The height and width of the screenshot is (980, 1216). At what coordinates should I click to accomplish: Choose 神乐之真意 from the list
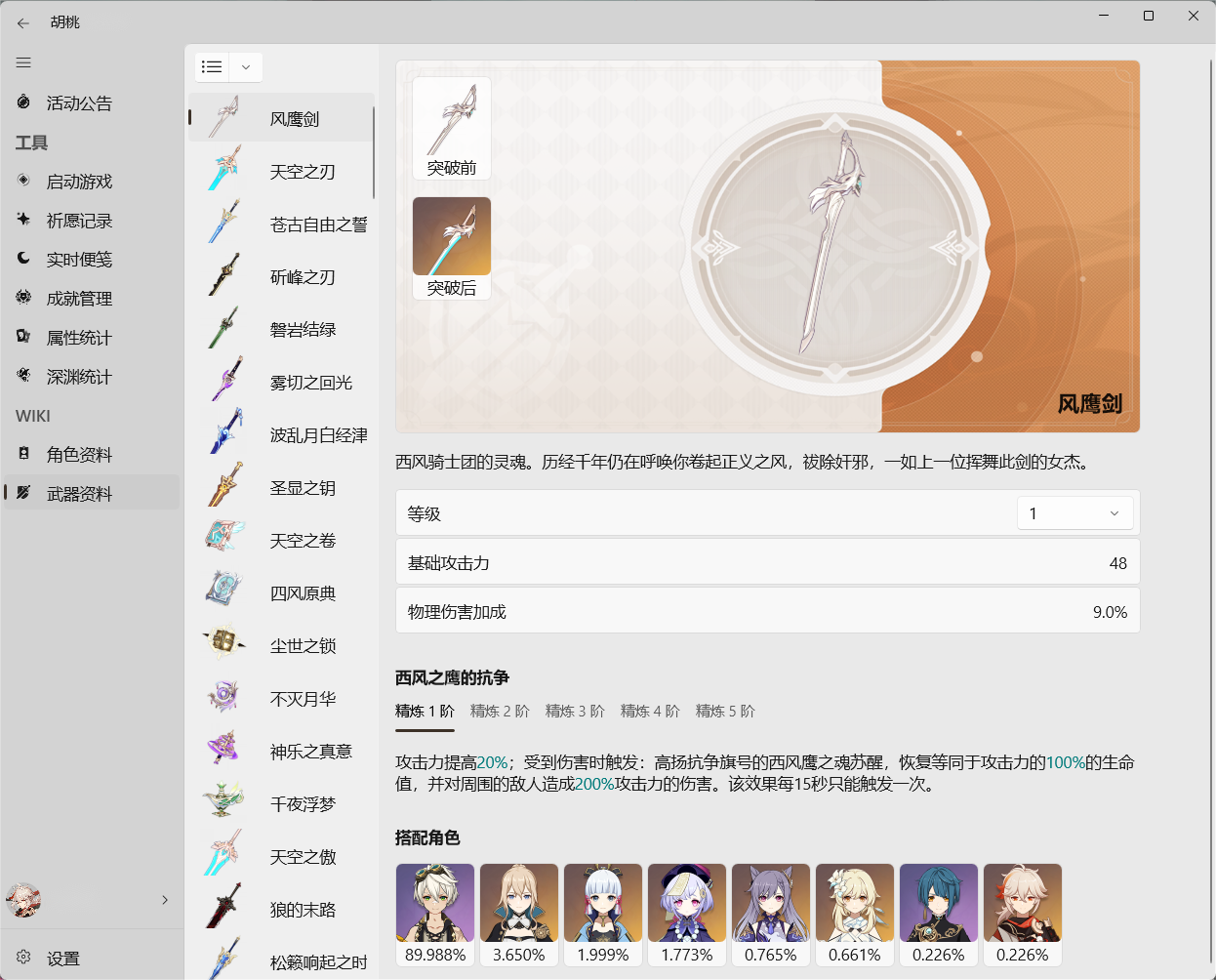pyautogui.click(x=280, y=752)
